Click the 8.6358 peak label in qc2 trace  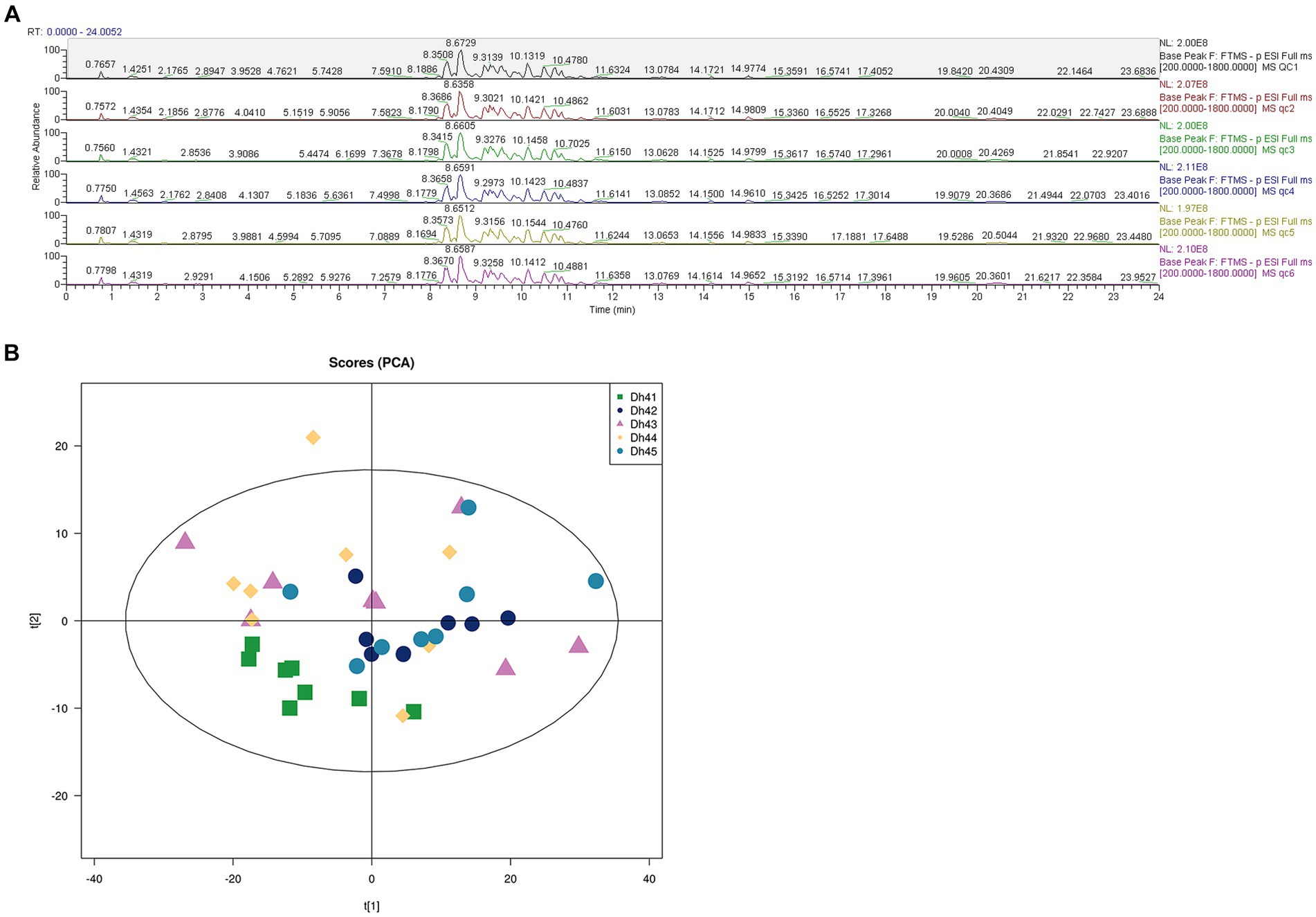[459, 84]
